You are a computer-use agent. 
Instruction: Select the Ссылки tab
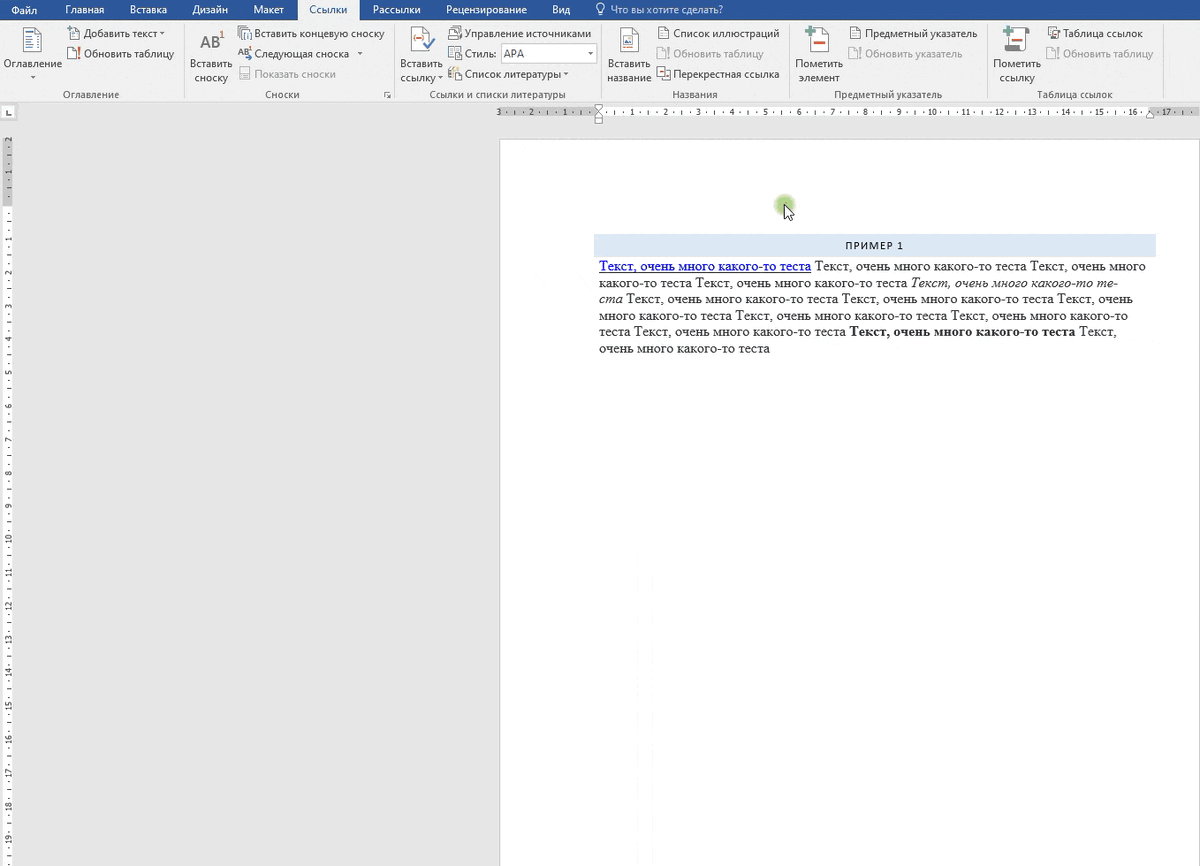[329, 10]
